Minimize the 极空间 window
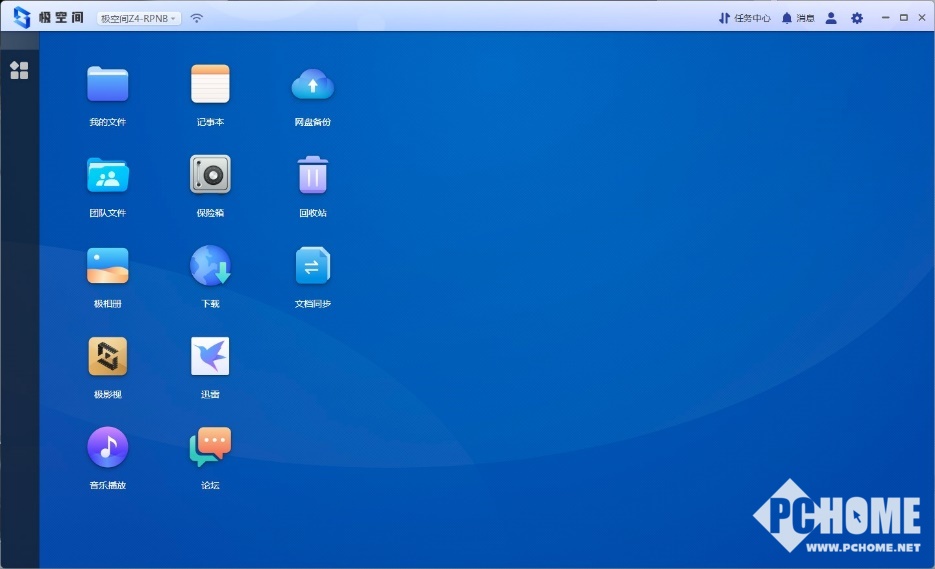Screen dimensions: 935x569 886,18
